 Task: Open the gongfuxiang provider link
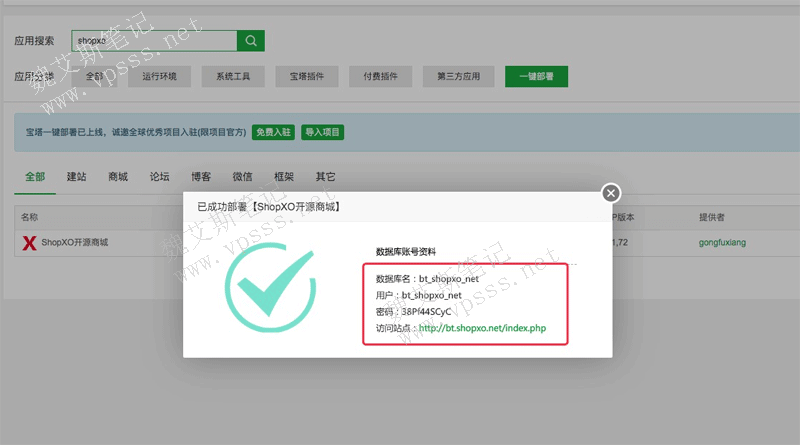pyautogui.click(x=722, y=242)
